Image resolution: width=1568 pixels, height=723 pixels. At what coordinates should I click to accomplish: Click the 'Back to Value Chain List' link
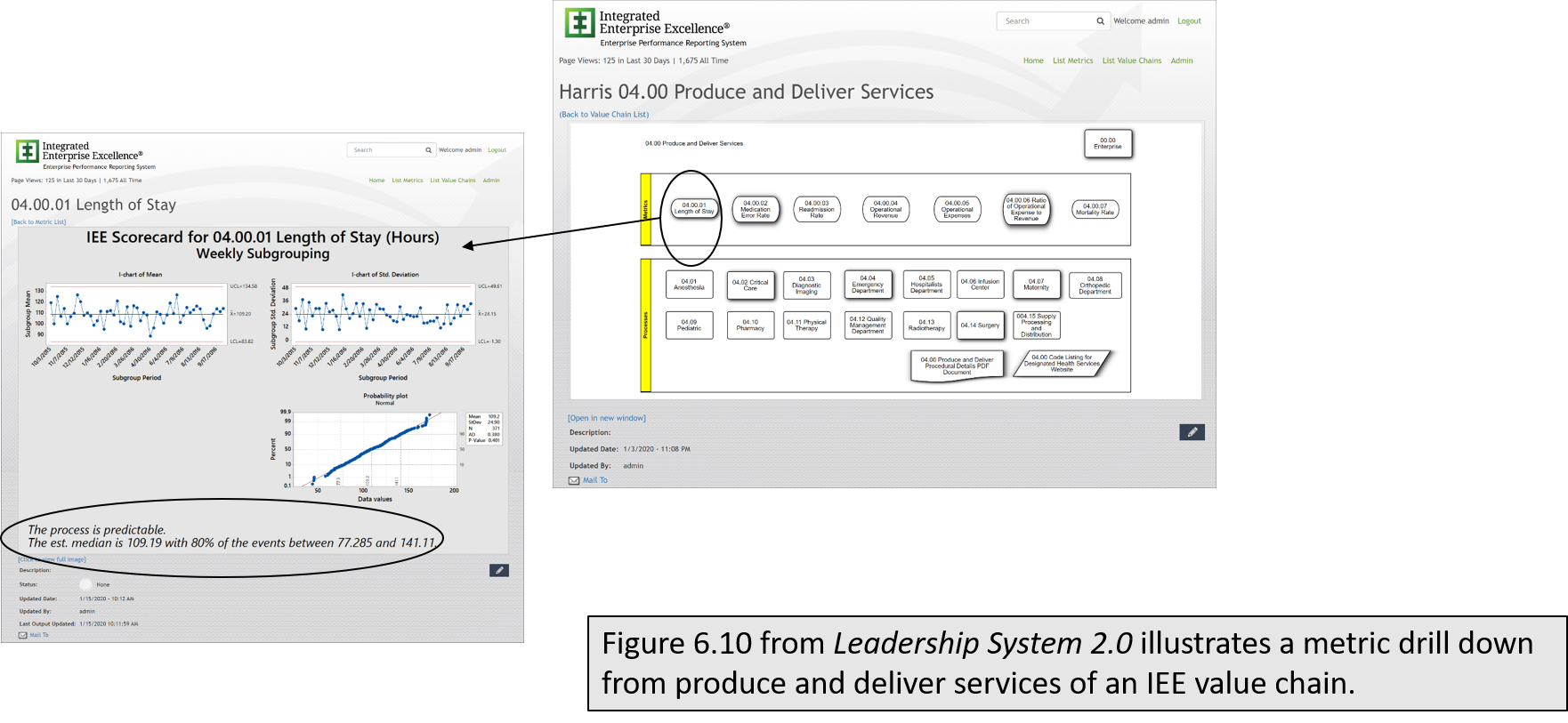604,115
